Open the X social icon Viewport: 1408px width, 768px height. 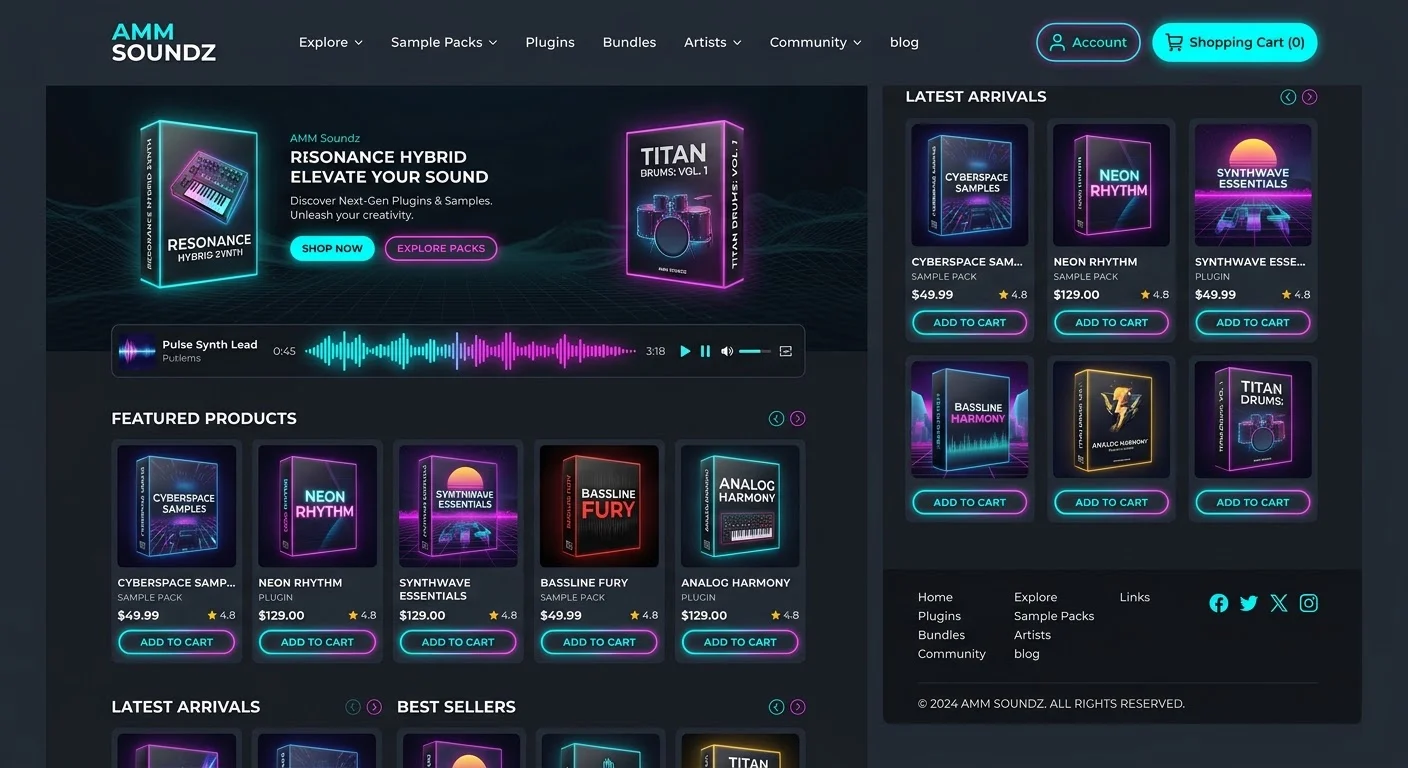1279,603
